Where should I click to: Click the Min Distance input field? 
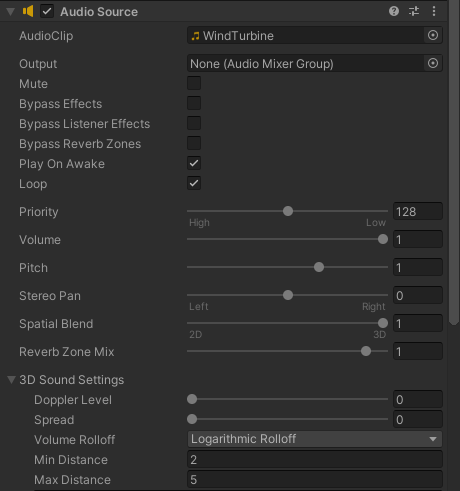[x=315, y=460]
